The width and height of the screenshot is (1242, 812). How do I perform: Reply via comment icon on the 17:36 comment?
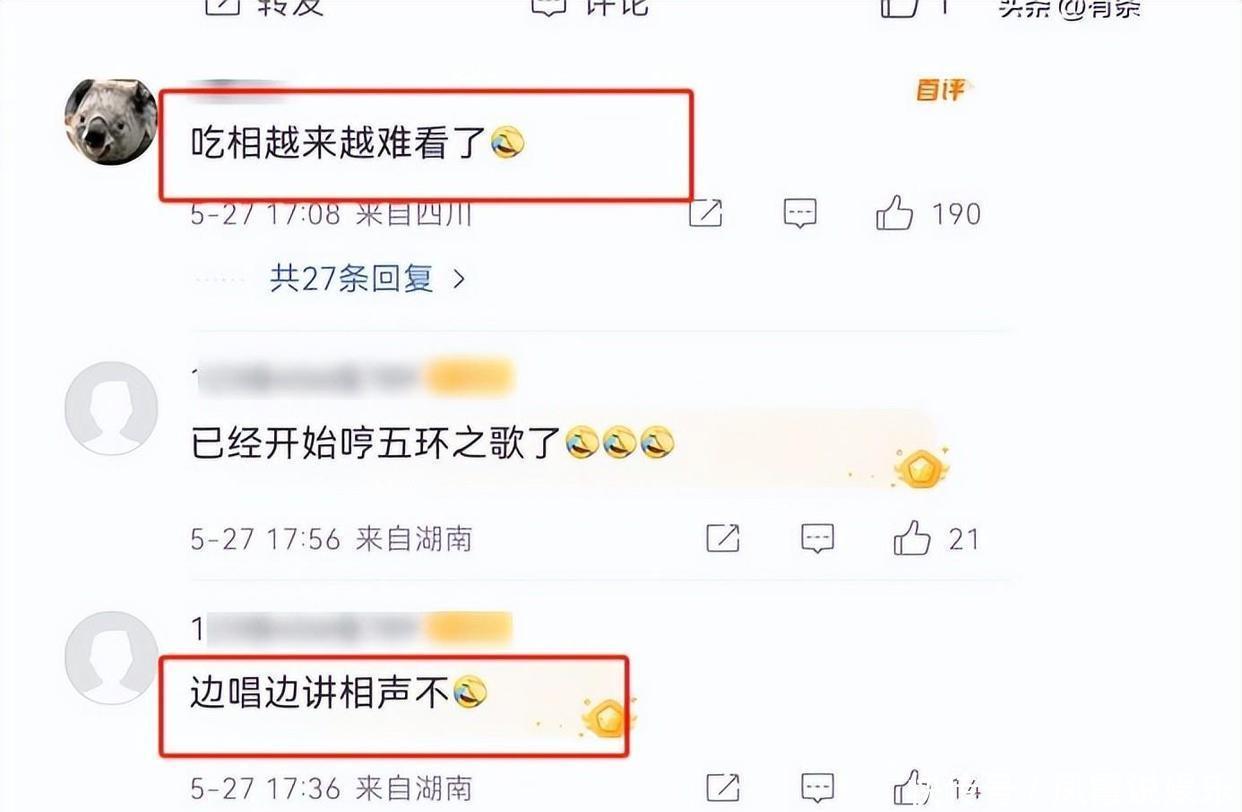coord(817,788)
